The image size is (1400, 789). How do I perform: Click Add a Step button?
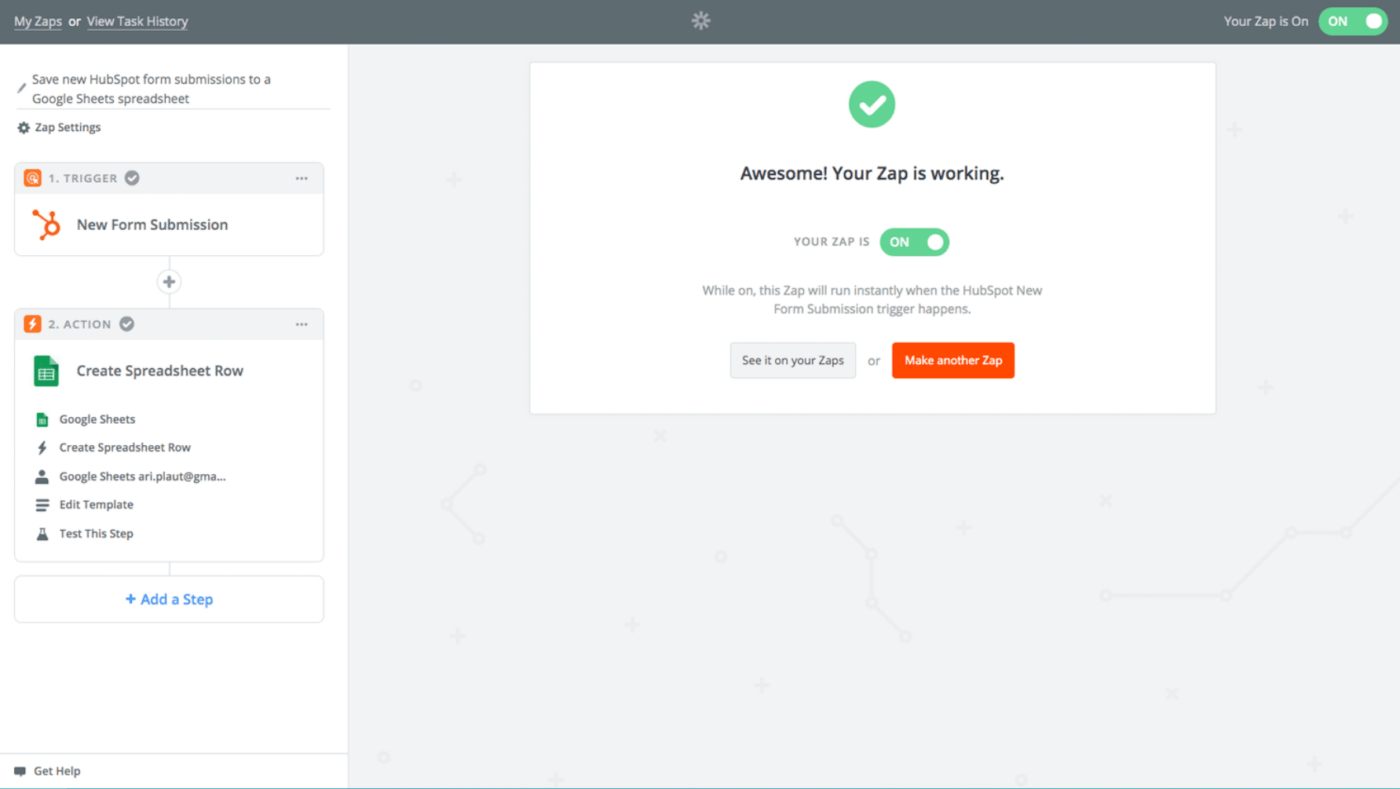coord(169,599)
